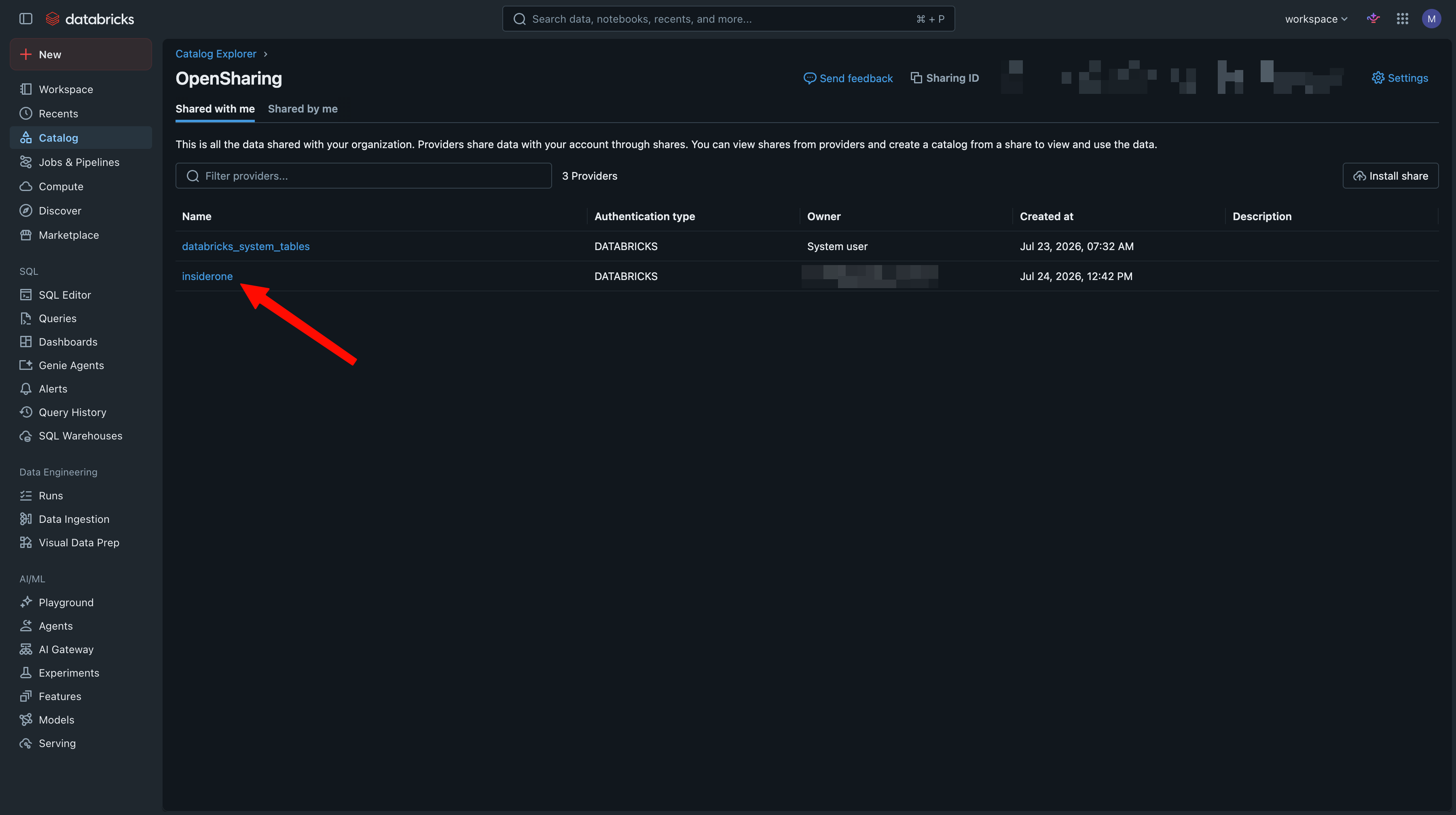The image size is (1456, 815).
Task: Click the Created at column header
Action: click(x=1047, y=216)
